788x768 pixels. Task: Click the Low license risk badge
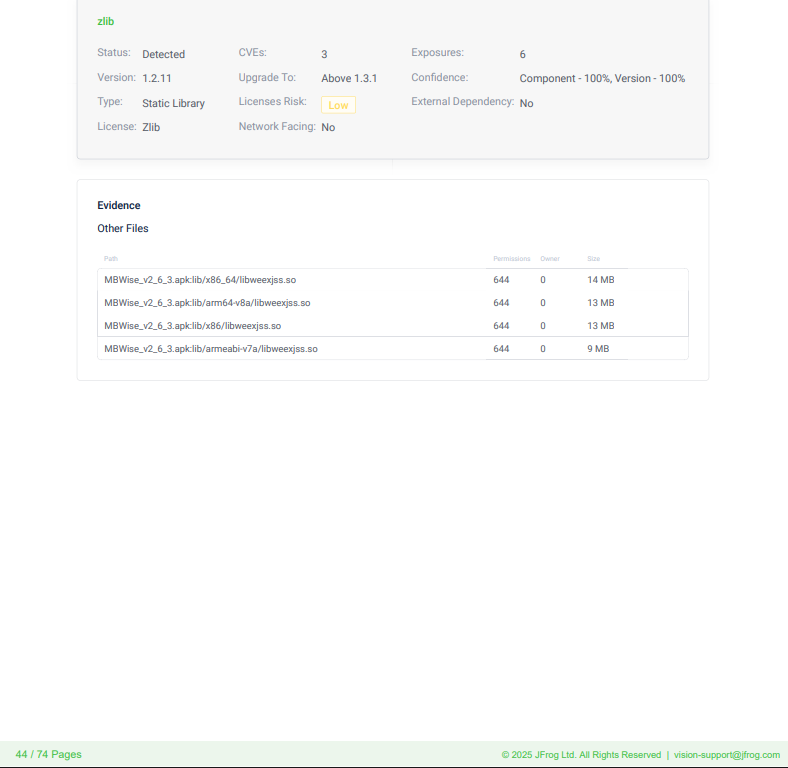[x=338, y=105]
